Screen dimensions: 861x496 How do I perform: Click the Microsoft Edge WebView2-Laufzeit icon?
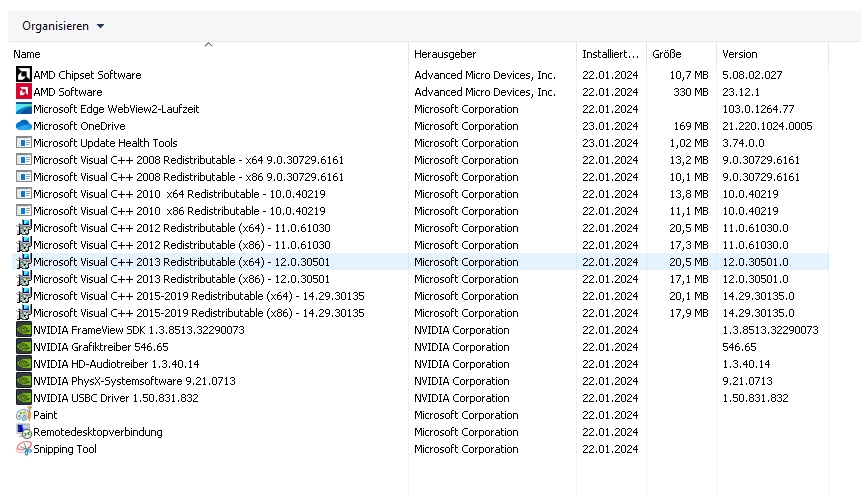[24, 109]
